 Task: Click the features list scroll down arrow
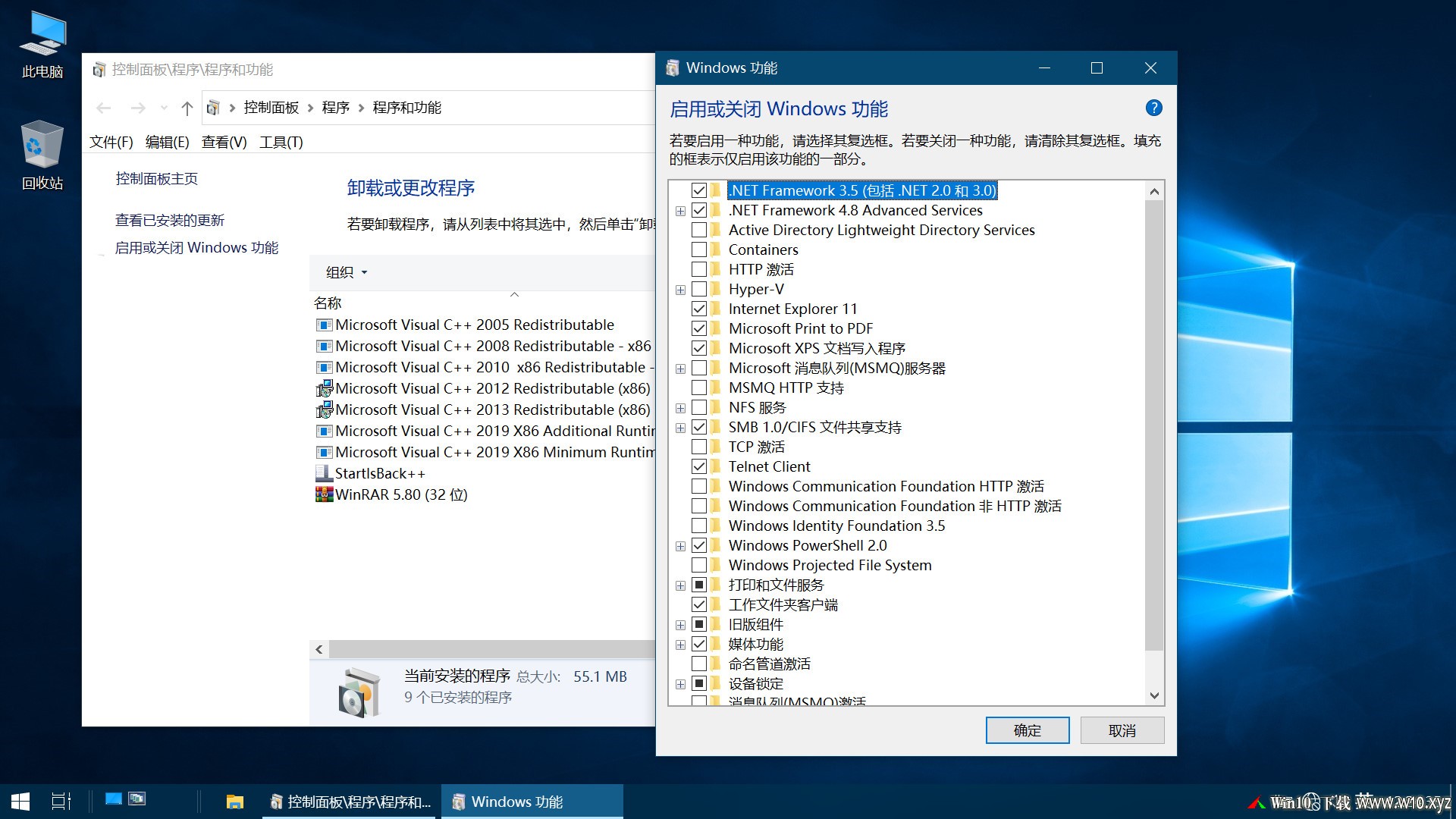pyautogui.click(x=1154, y=695)
